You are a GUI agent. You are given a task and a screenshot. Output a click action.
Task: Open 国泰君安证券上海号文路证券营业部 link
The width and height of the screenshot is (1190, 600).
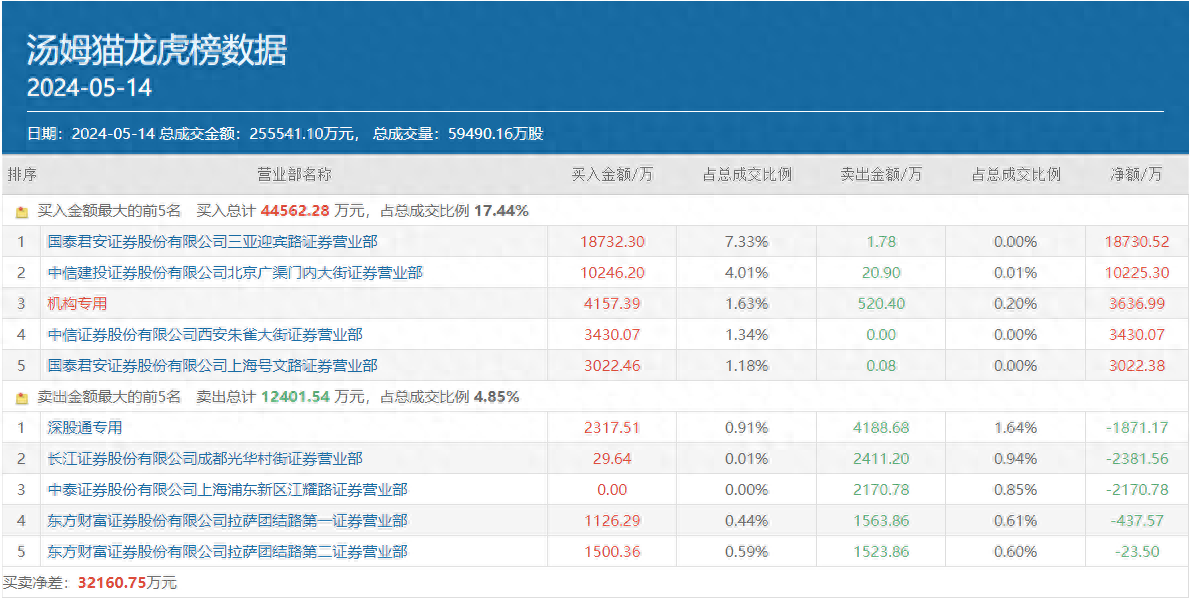(212, 366)
